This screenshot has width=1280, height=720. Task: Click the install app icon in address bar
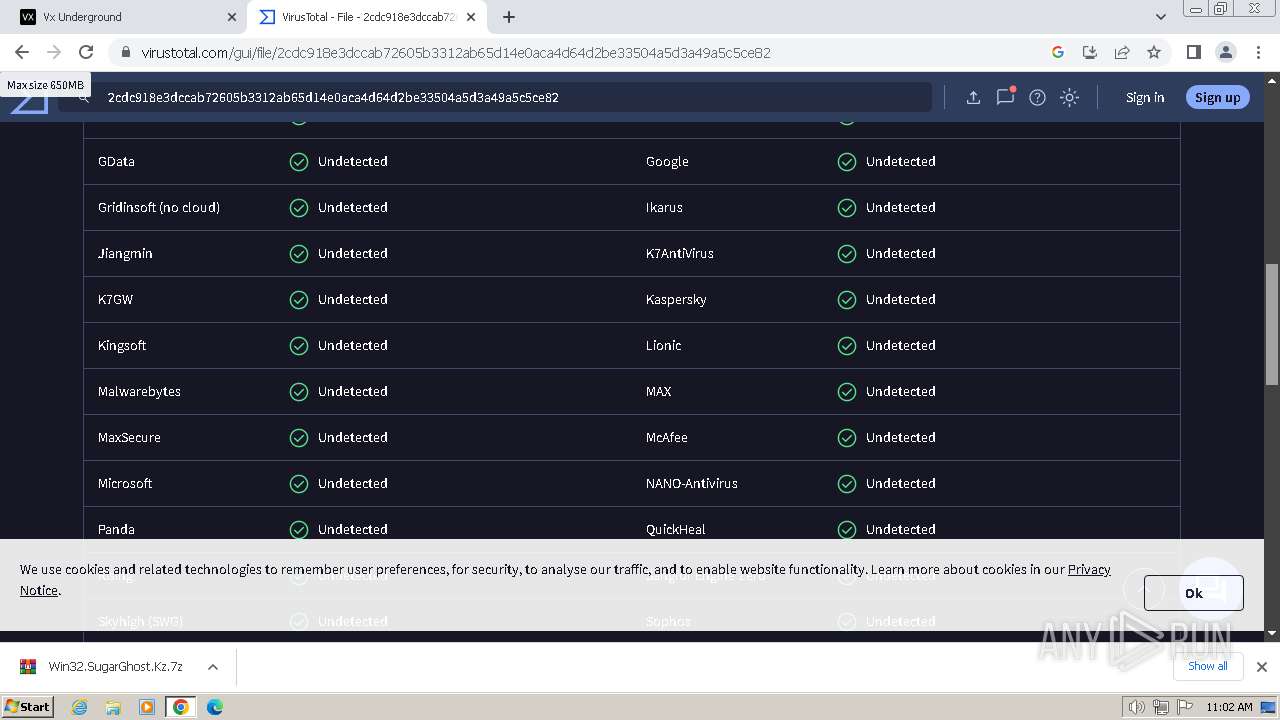coord(1090,52)
